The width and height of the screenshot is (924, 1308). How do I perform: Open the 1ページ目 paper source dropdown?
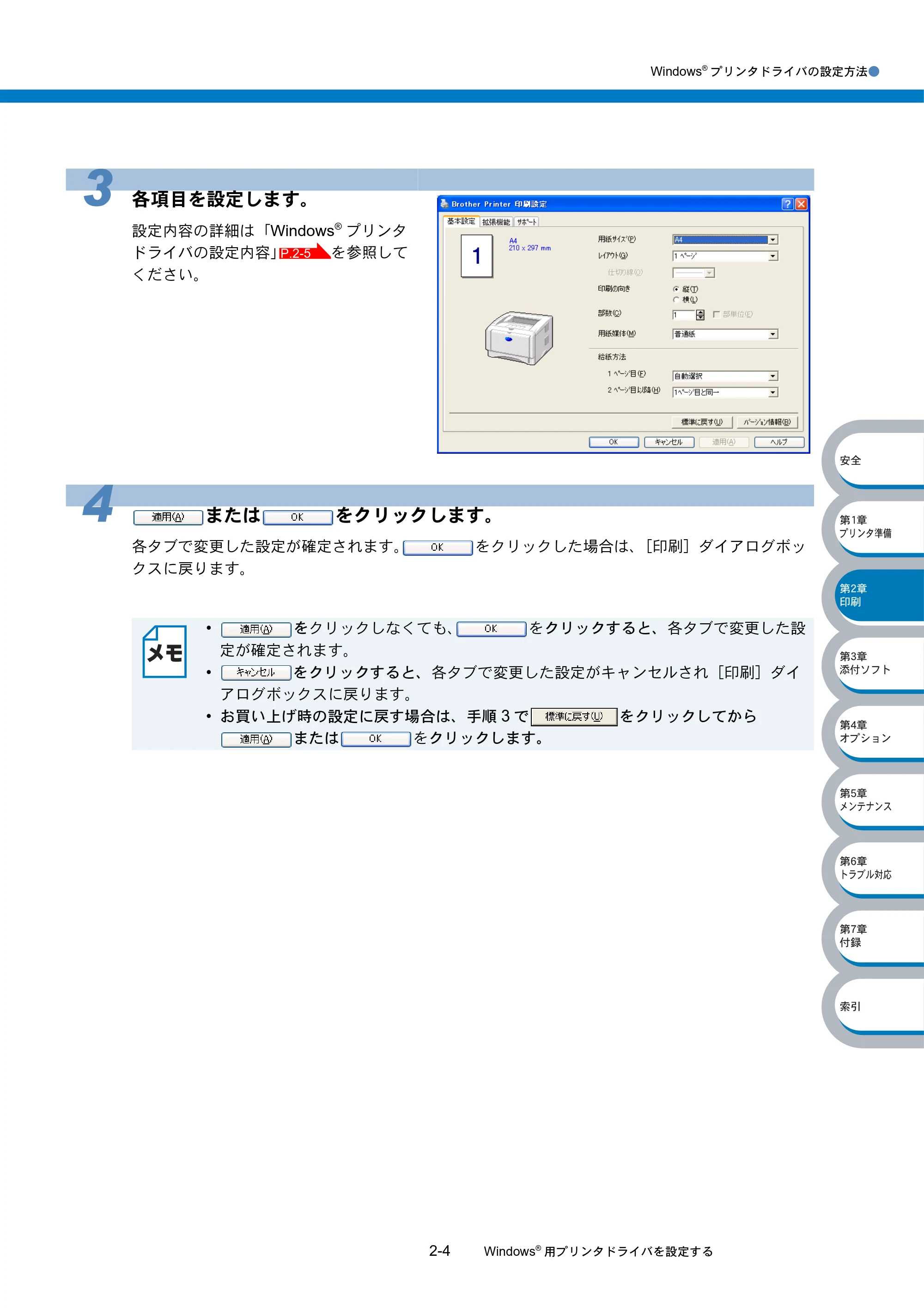(x=725, y=376)
